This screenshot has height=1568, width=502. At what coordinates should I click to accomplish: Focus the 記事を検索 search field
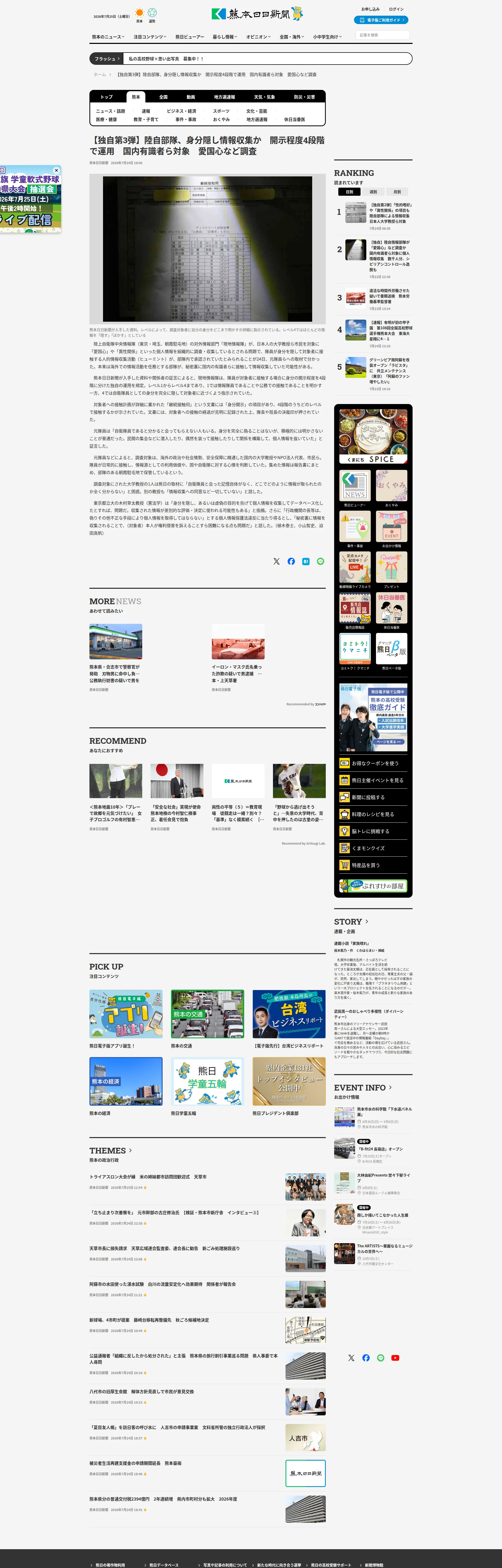click(x=382, y=35)
